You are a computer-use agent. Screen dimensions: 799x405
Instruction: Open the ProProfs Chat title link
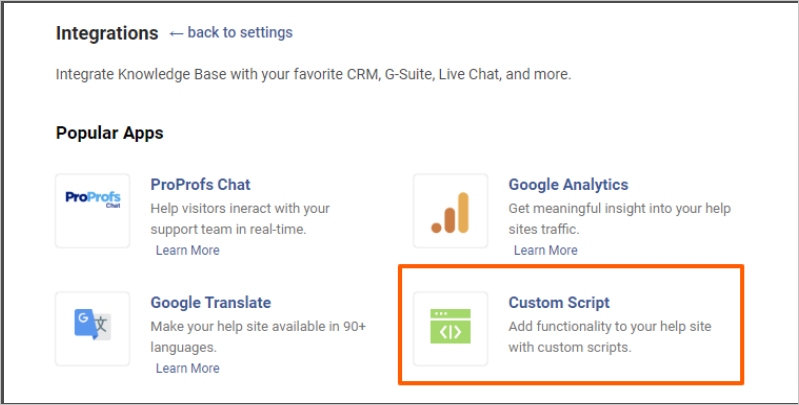(x=200, y=185)
